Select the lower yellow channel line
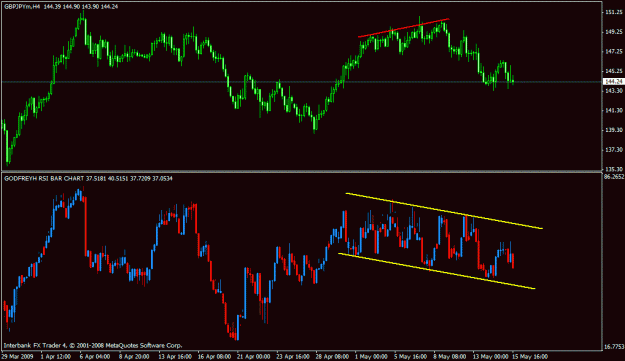The image size is (625, 361). click(x=436, y=271)
